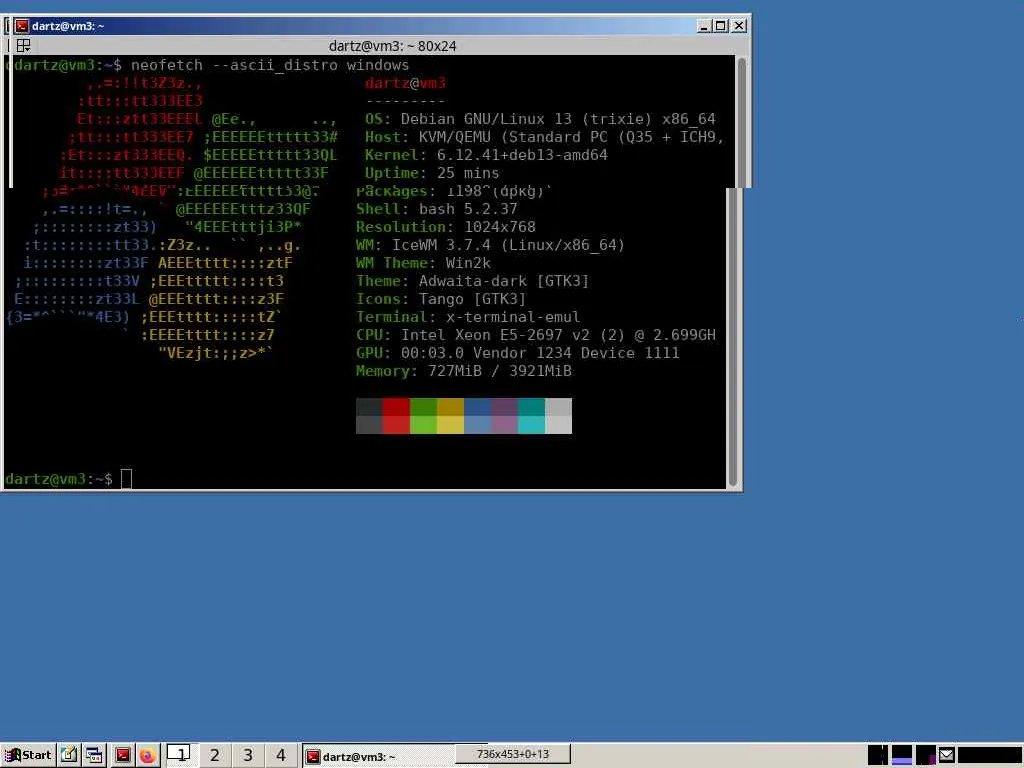Click the dark yellow color block

click(x=450, y=407)
